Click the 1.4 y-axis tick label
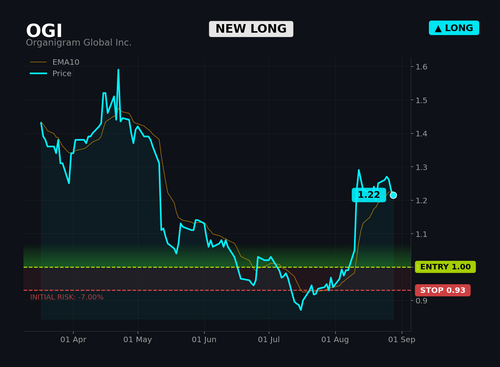 pyautogui.click(x=421, y=134)
